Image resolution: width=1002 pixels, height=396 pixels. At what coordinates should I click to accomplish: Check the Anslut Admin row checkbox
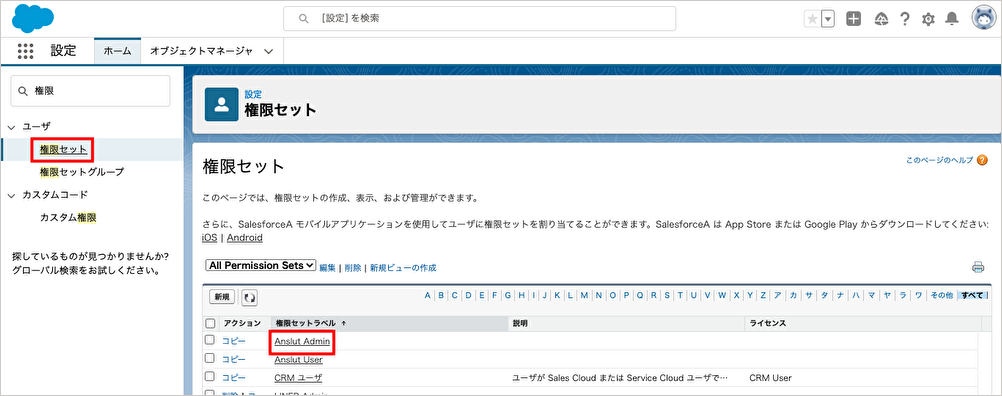210,340
